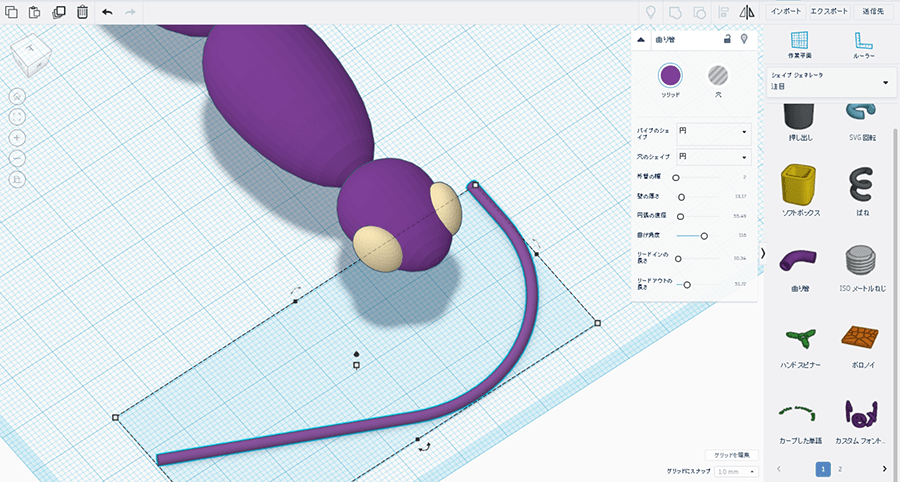Click the 壁の厚さ slider handle

click(681, 197)
